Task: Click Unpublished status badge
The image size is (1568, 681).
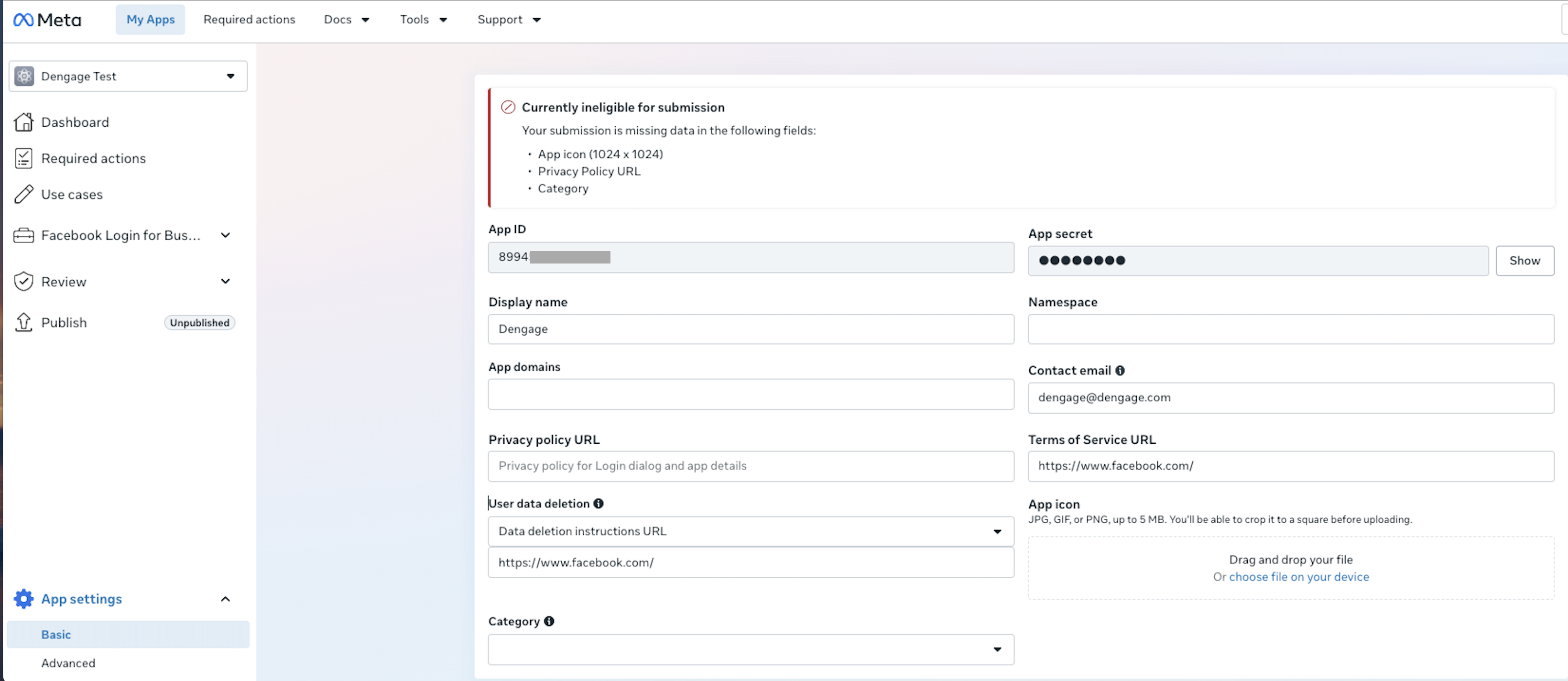Action: coord(200,323)
